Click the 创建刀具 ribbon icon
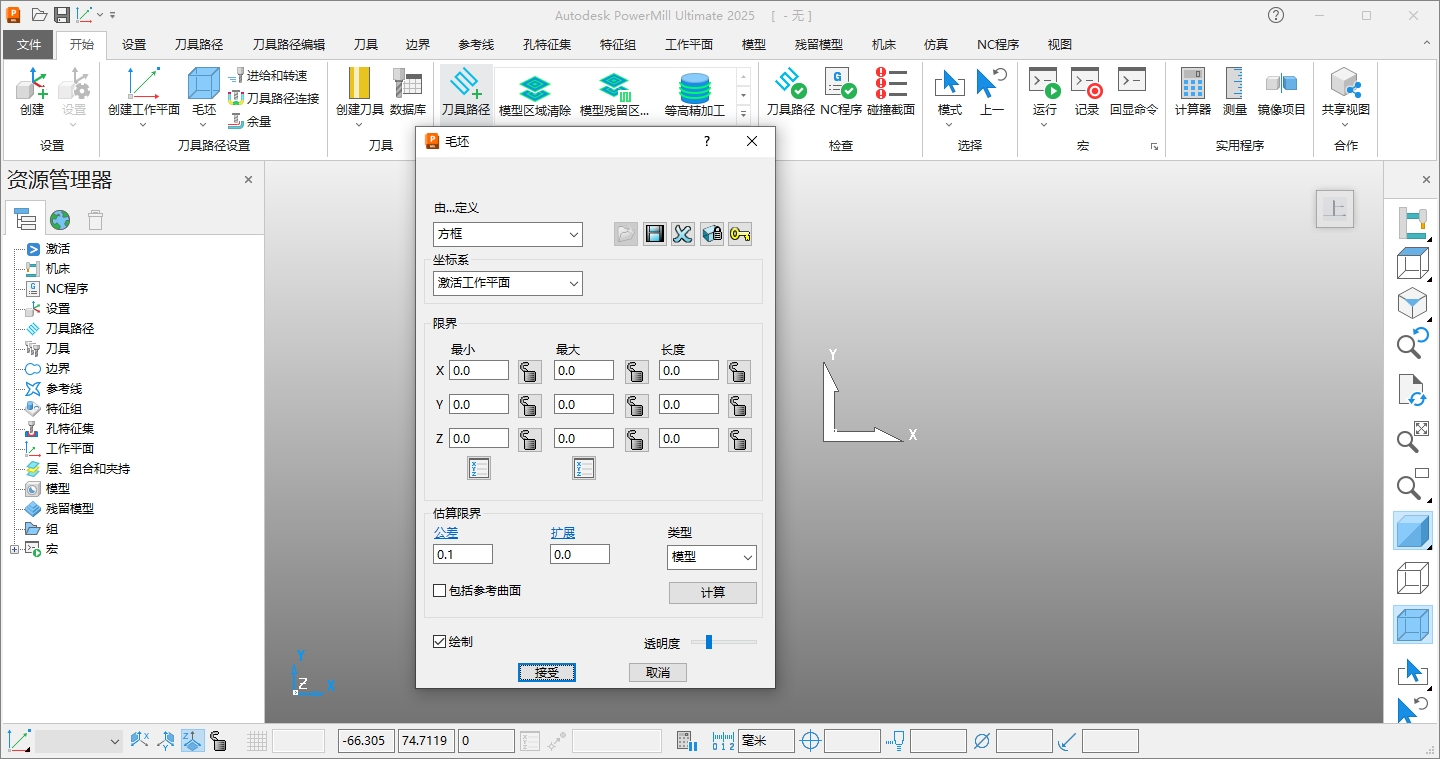Image resolution: width=1440 pixels, height=759 pixels. 361,84
